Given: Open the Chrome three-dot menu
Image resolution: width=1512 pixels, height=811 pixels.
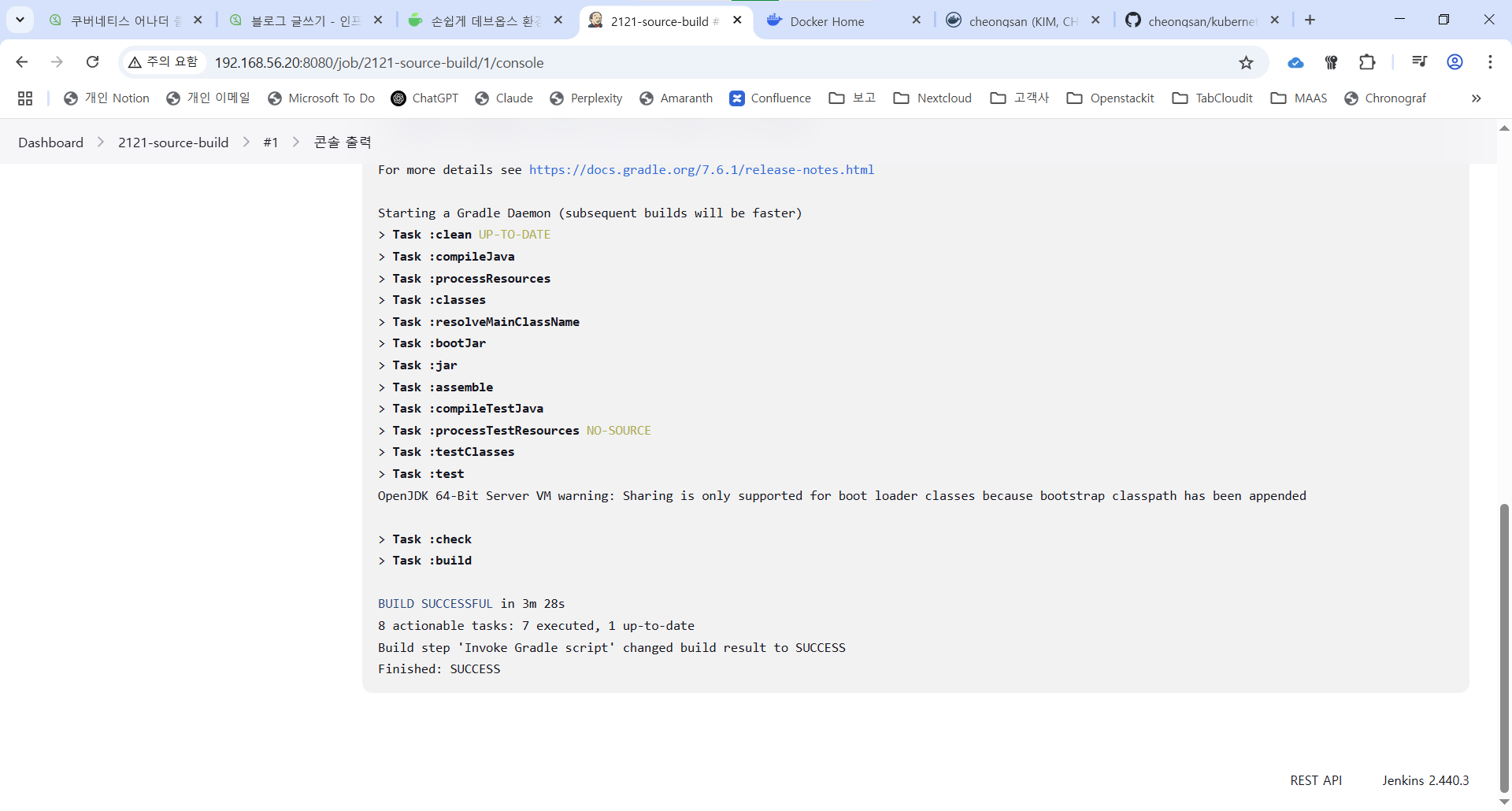Looking at the screenshot, I should click(x=1490, y=62).
